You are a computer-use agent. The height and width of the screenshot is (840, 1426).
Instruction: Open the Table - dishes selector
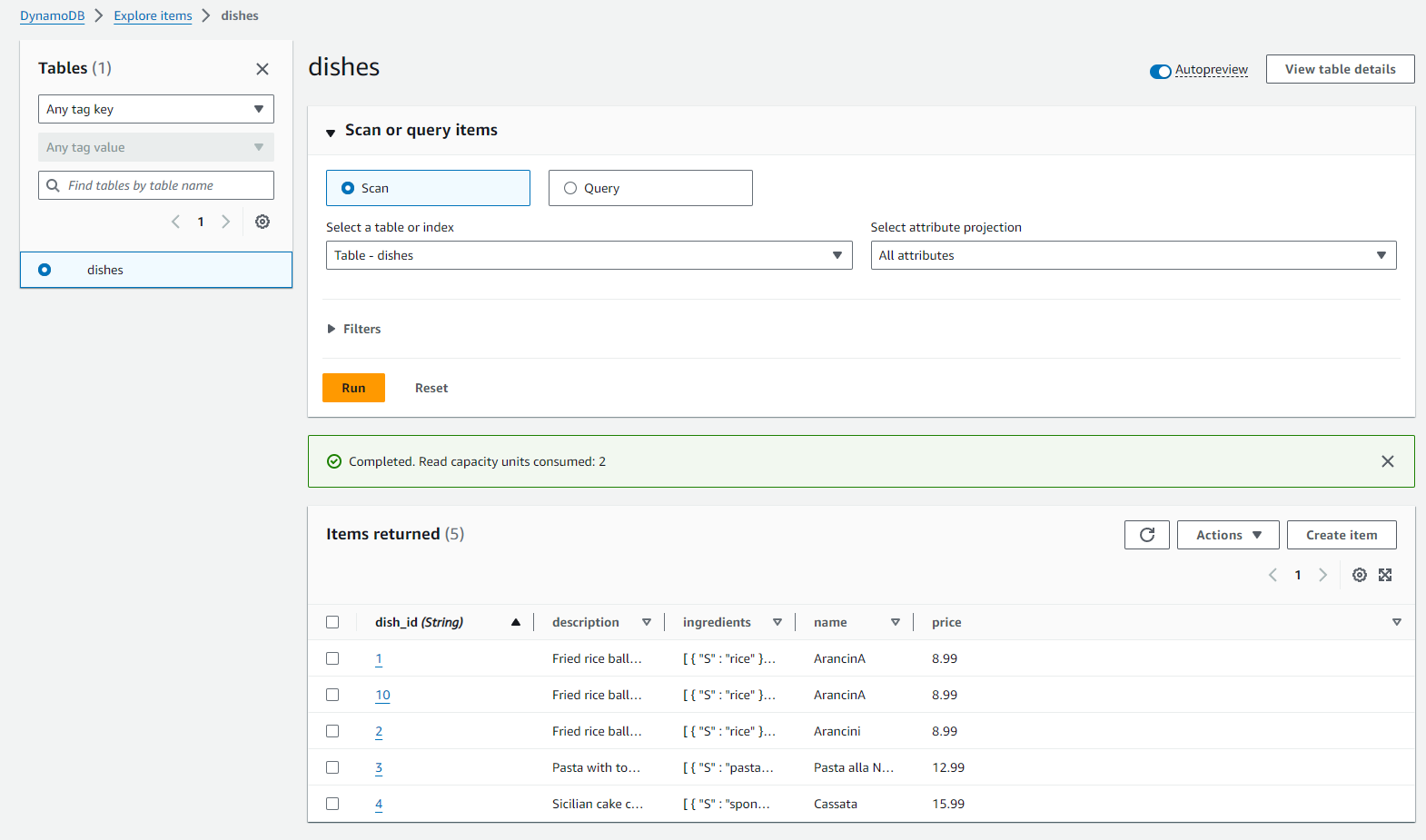point(589,255)
